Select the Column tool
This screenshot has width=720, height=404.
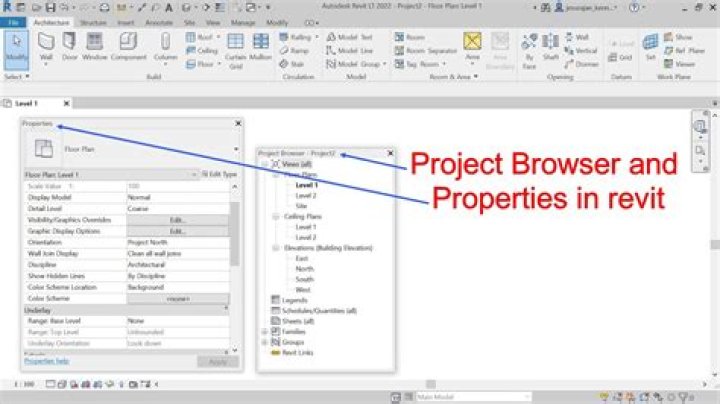point(165,47)
